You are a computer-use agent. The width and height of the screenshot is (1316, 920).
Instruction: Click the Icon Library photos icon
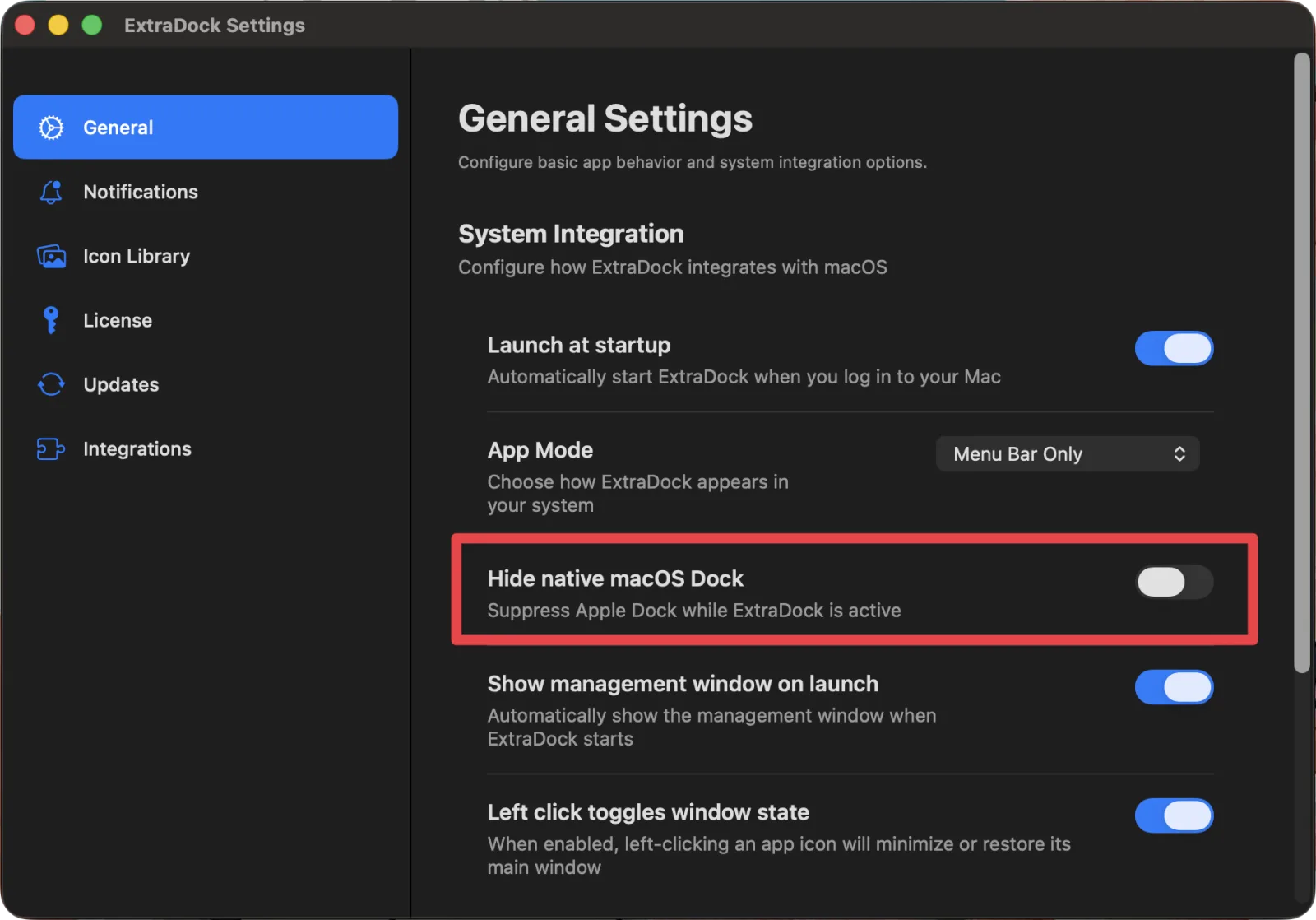(51, 256)
